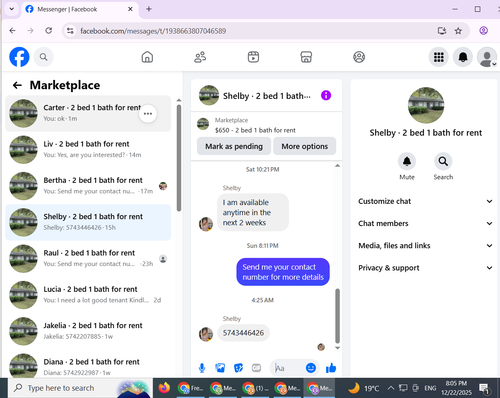The width and height of the screenshot is (500, 398).
Task: Click the $650 Marketplace listing link
Action: (x=255, y=130)
